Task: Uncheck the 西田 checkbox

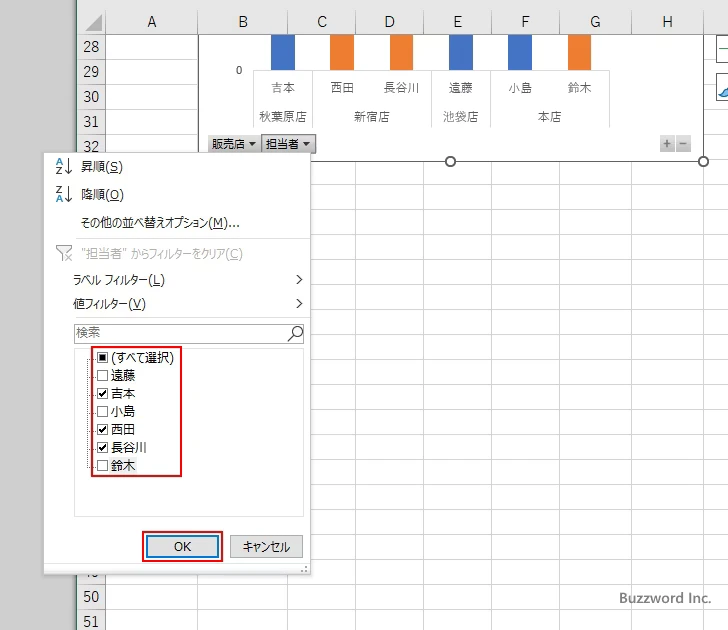Action: tap(103, 429)
